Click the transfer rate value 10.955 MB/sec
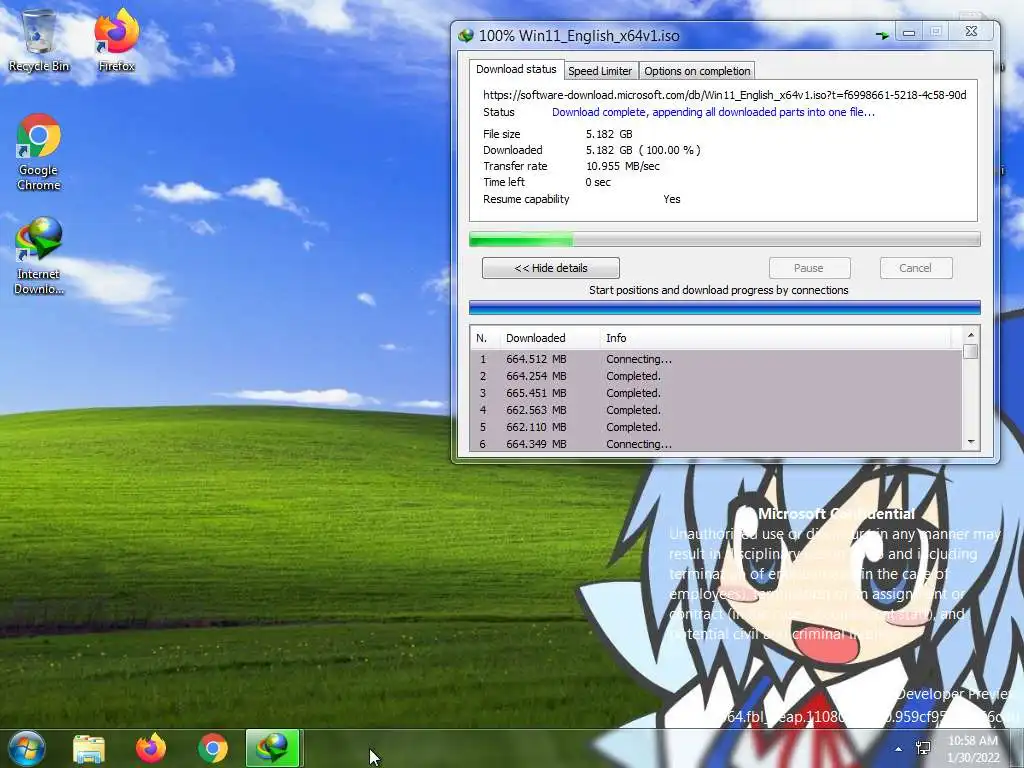The image size is (1024, 768). (622, 167)
